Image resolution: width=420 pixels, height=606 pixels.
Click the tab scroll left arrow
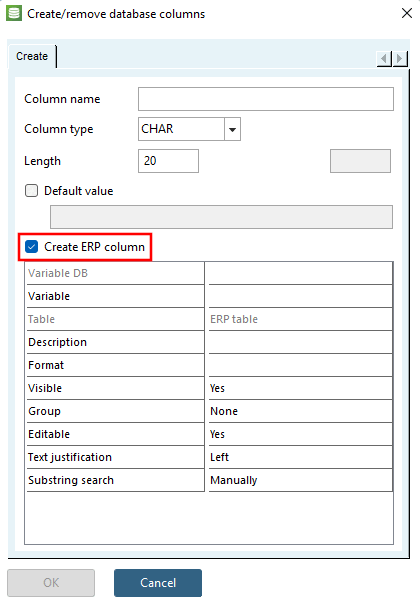(x=384, y=59)
